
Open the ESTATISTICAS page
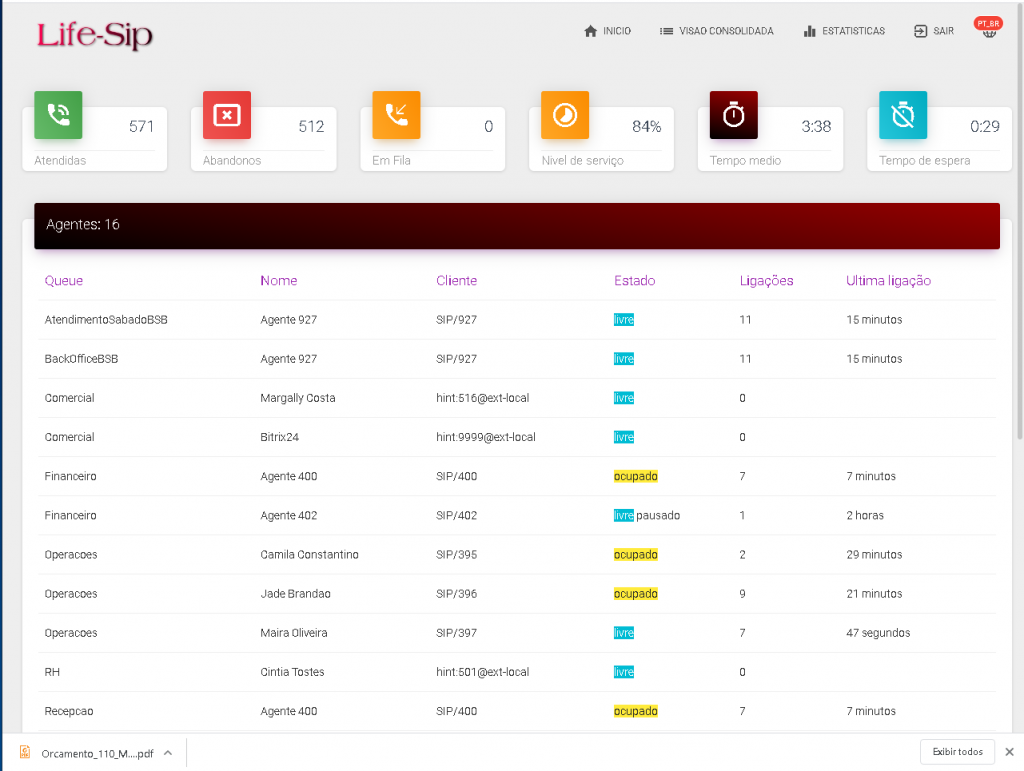pyautogui.click(x=844, y=31)
